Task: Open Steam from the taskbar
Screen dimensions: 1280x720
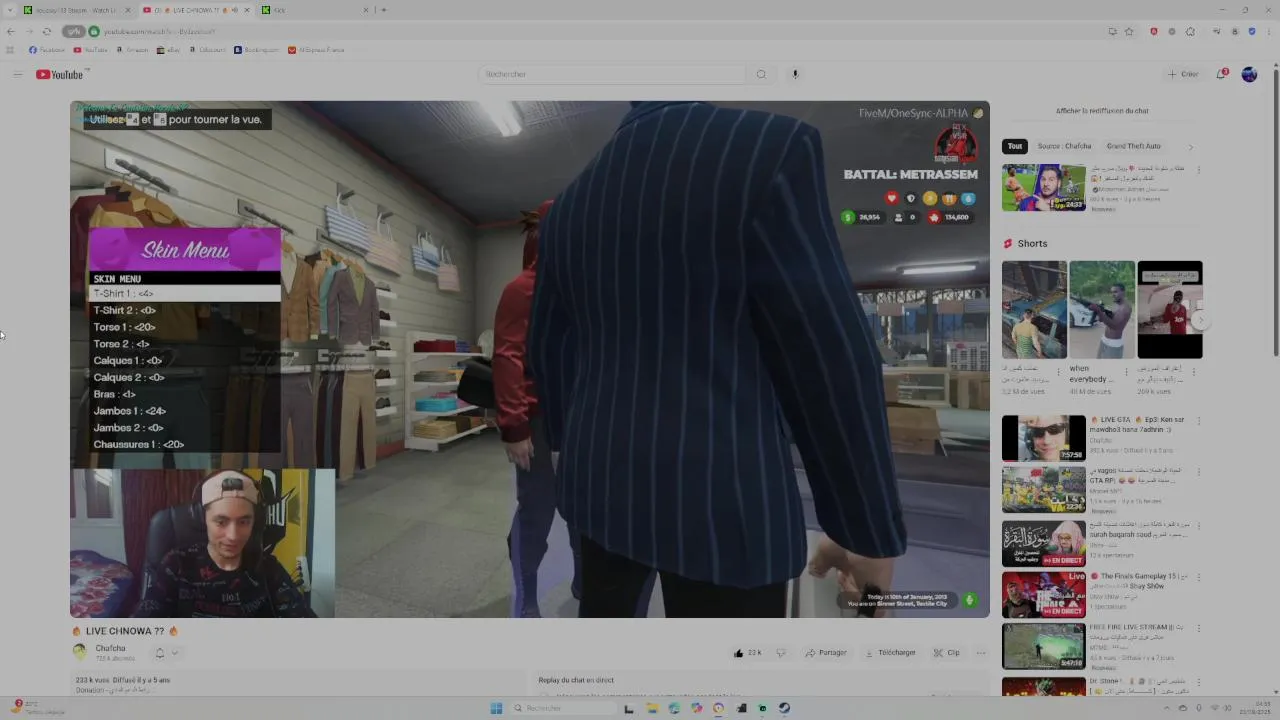Action: (785, 708)
